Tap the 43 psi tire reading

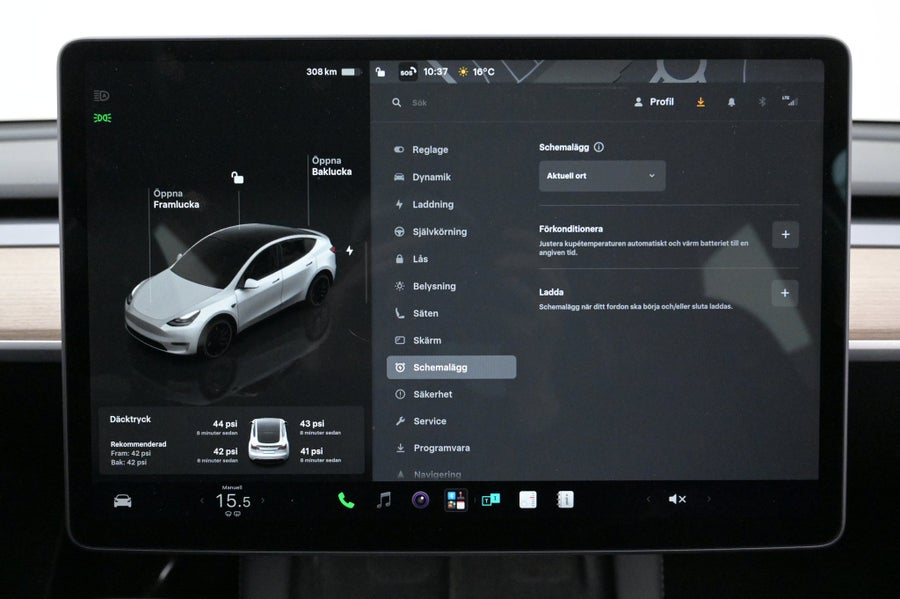pos(312,423)
